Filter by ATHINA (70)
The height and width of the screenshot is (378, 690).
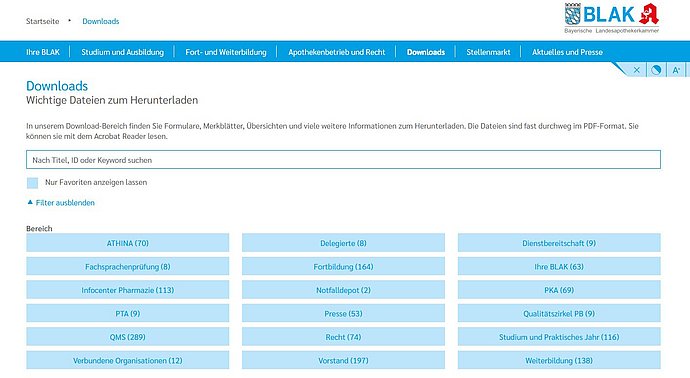[x=128, y=243]
